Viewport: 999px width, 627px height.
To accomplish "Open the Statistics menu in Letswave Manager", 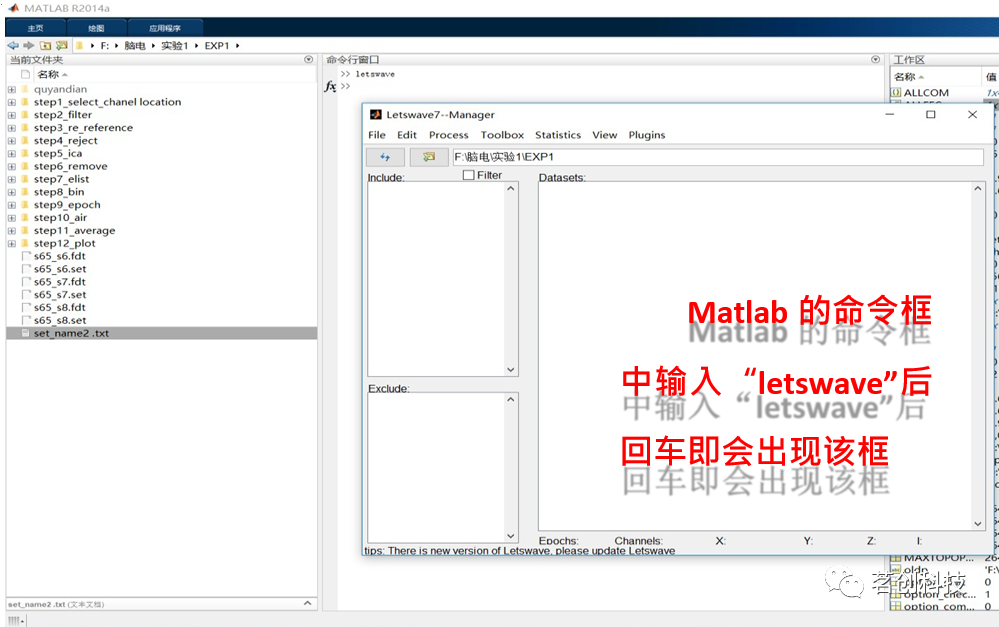I will [557, 134].
